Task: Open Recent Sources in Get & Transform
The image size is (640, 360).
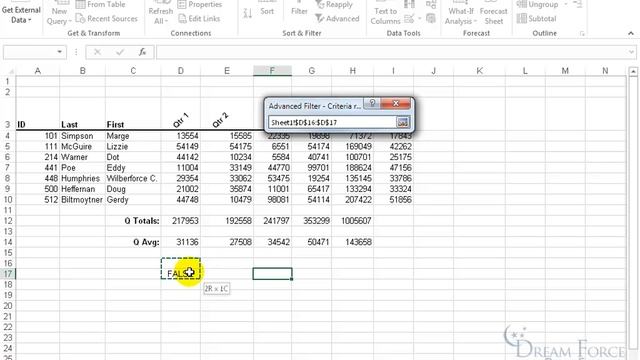Action: click(x=107, y=18)
